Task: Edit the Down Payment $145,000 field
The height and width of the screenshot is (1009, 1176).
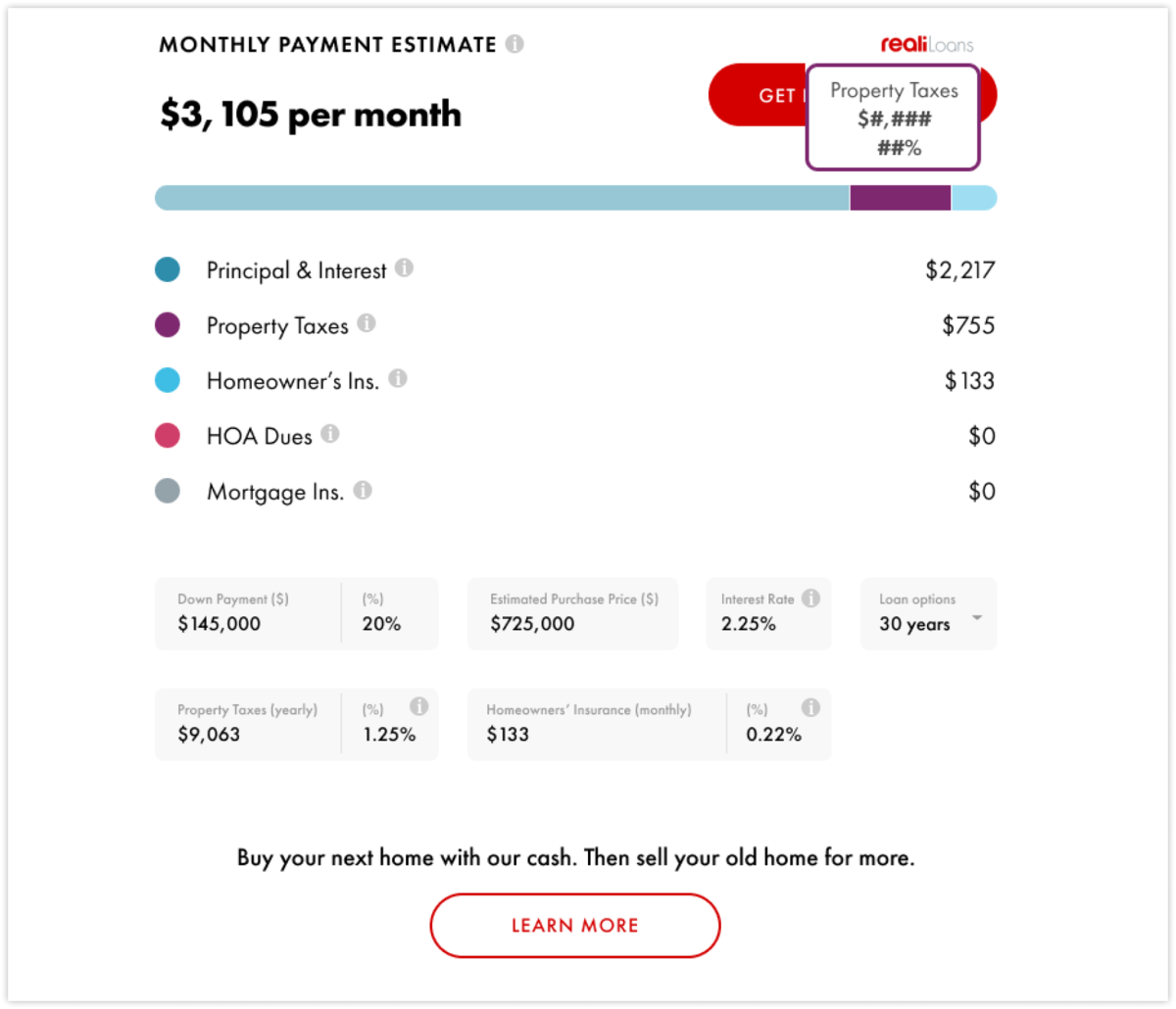Action: pyautogui.click(x=248, y=614)
